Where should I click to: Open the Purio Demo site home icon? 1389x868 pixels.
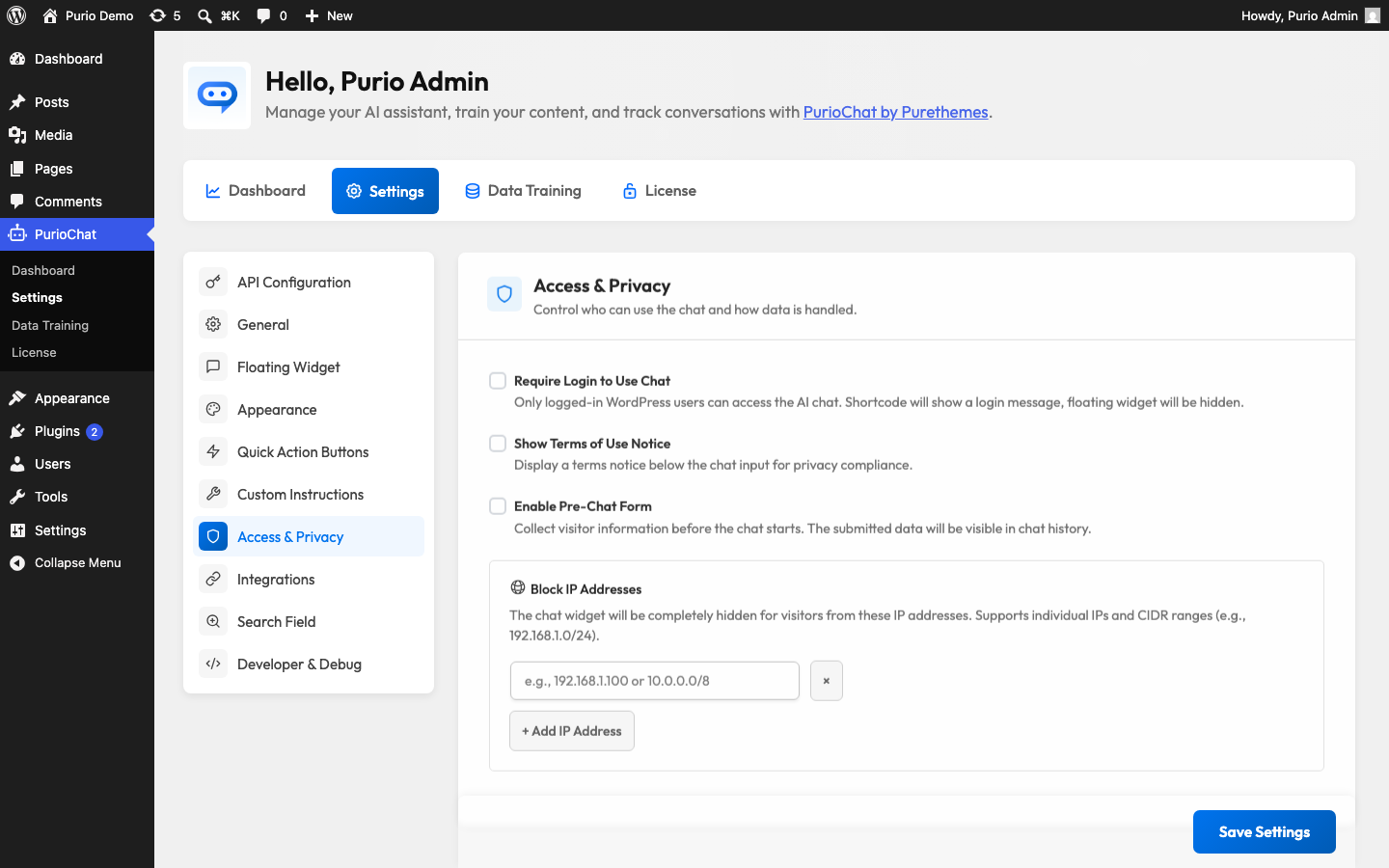tap(50, 15)
